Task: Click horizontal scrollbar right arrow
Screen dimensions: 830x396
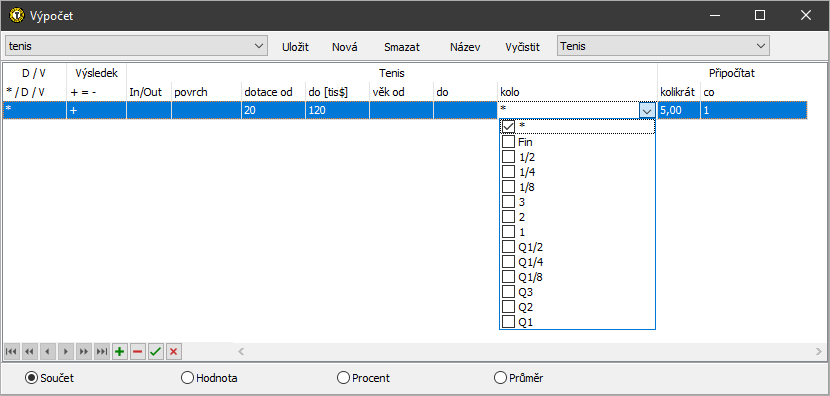Action: click(x=819, y=351)
